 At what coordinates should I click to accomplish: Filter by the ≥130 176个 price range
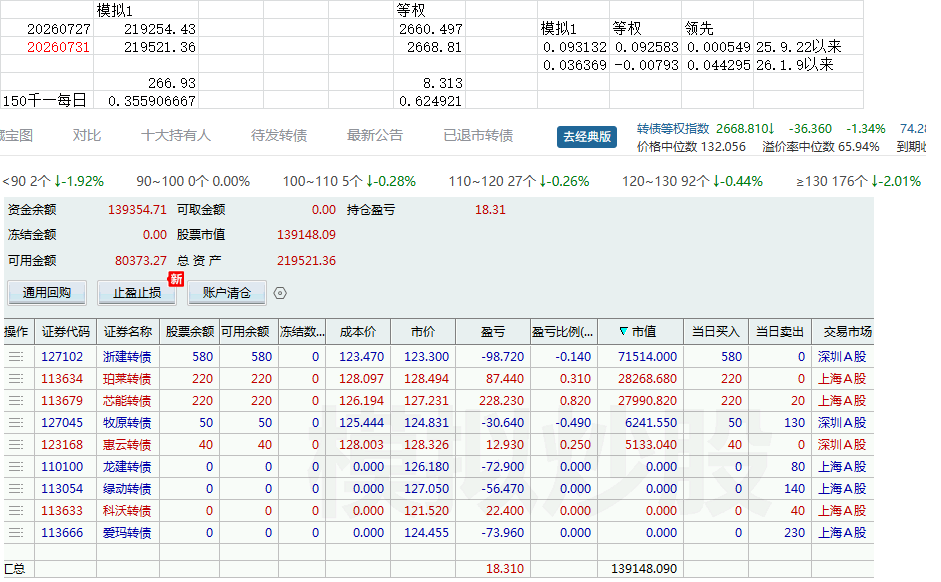[x=859, y=181]
